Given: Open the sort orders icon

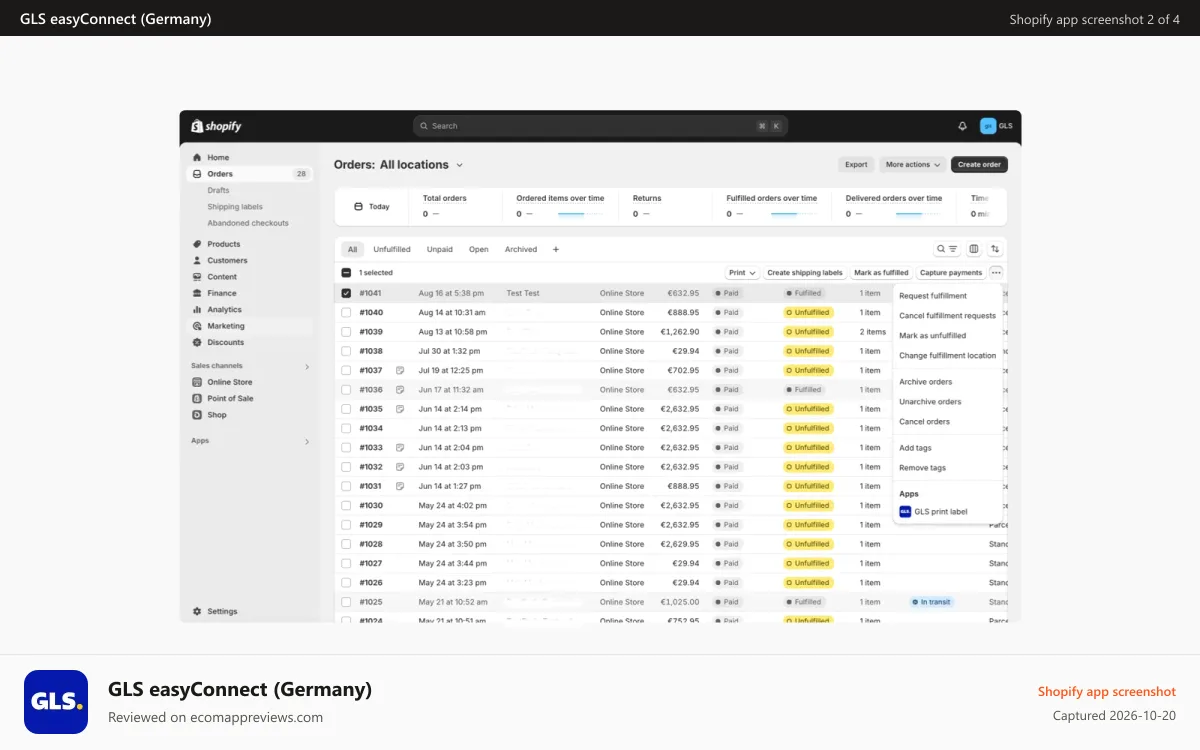Looking at the screenshot, I should [x=995, y=249].
